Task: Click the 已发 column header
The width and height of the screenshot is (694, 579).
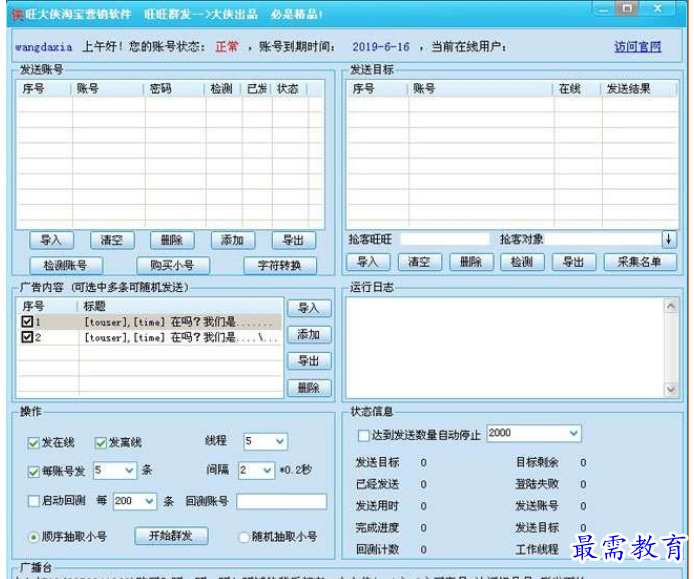Action: coord(257,89)
